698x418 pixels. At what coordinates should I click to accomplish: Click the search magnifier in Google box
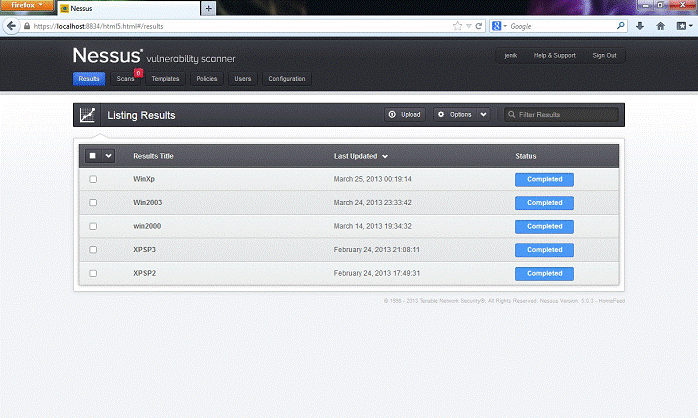pos(620,26)
